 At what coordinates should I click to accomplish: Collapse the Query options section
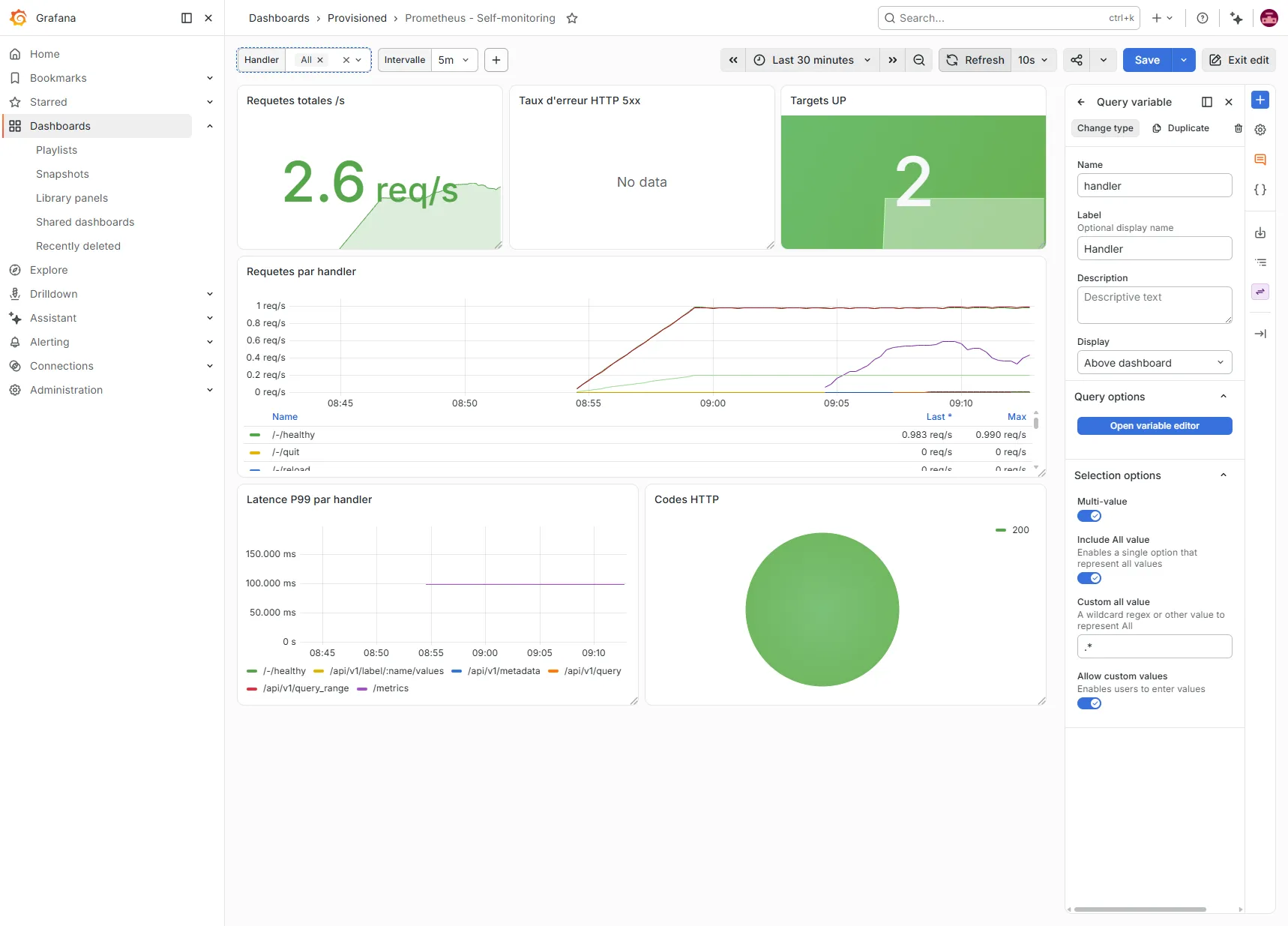click(x=1224, y=397)
